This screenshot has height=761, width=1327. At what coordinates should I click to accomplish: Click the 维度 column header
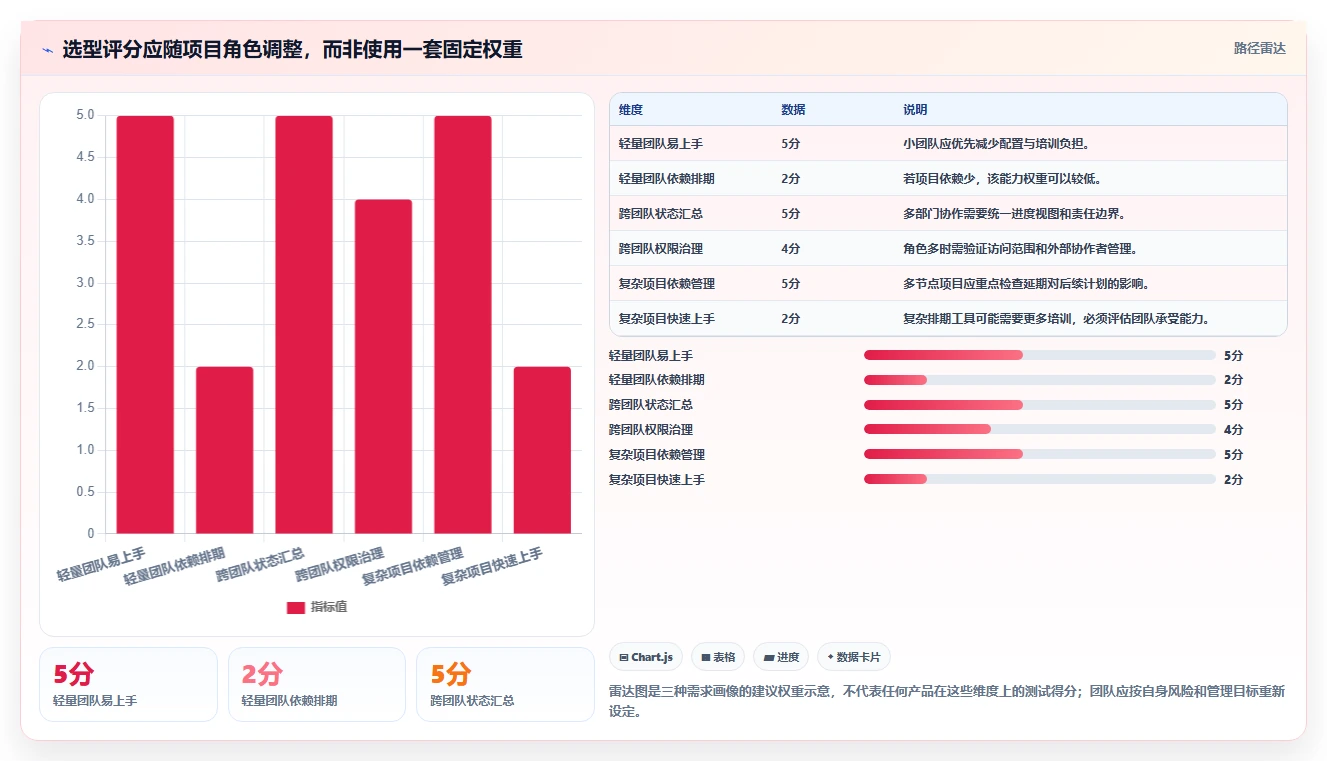tap(631, 109)
